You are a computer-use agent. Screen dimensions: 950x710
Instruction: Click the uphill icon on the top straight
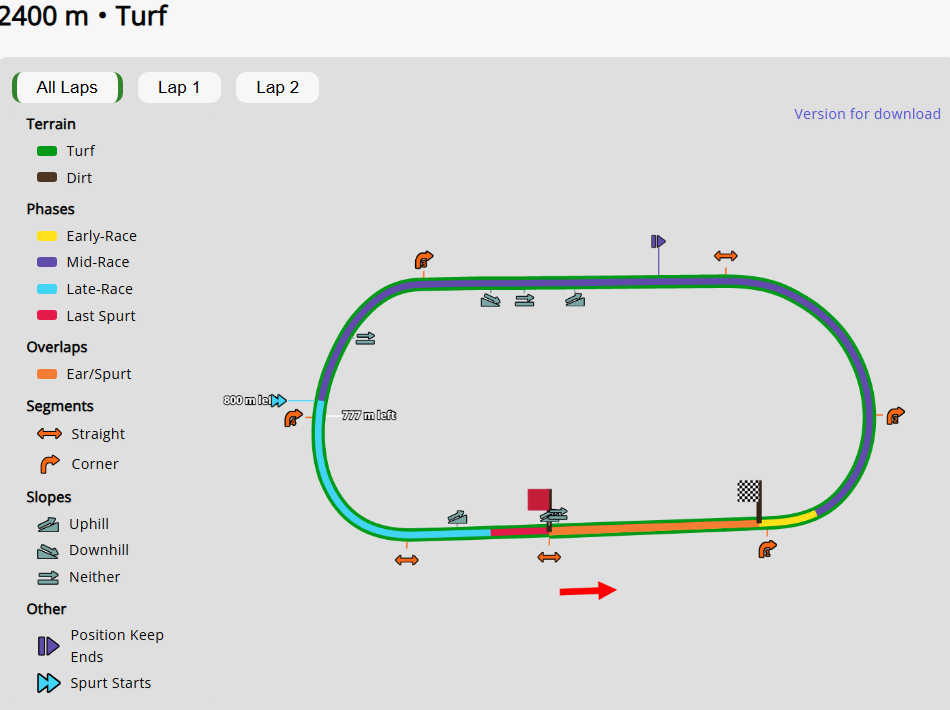pyautogui.click(x=575, y=299)
